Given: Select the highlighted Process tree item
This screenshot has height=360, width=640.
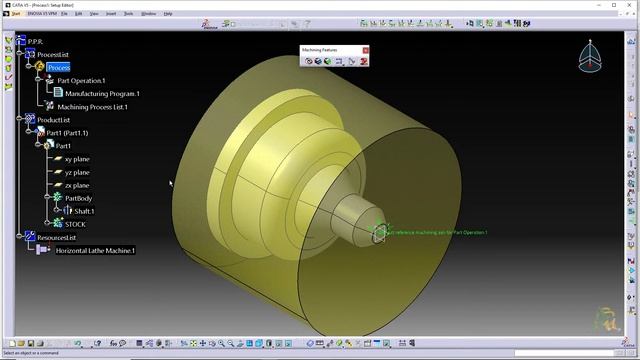Looking at the screenshot, I should click(58, 67).
